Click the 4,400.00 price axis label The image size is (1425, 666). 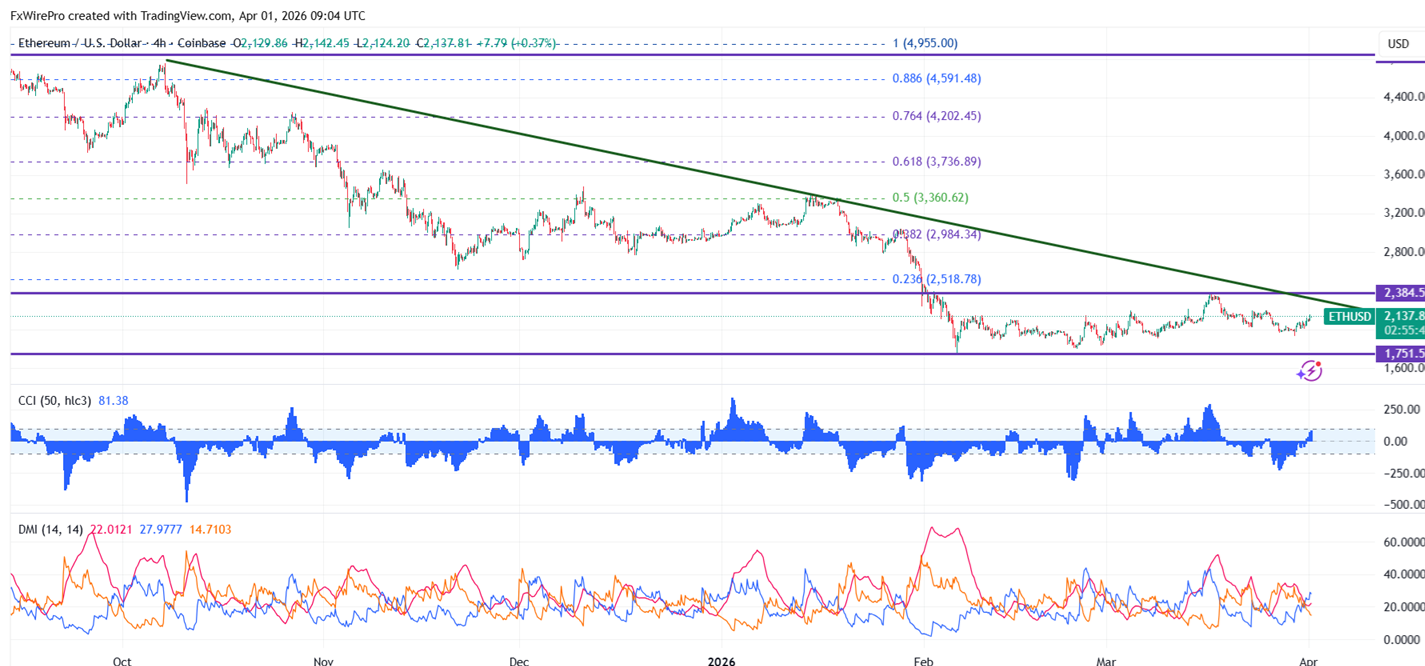coord(1402,97)
